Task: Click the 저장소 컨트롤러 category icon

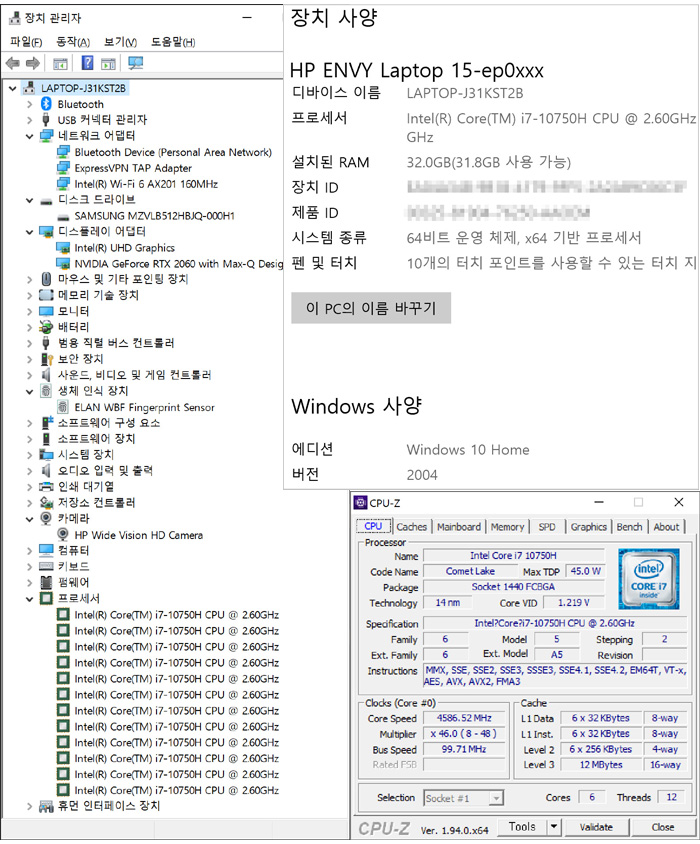Action: coord(46,502)
